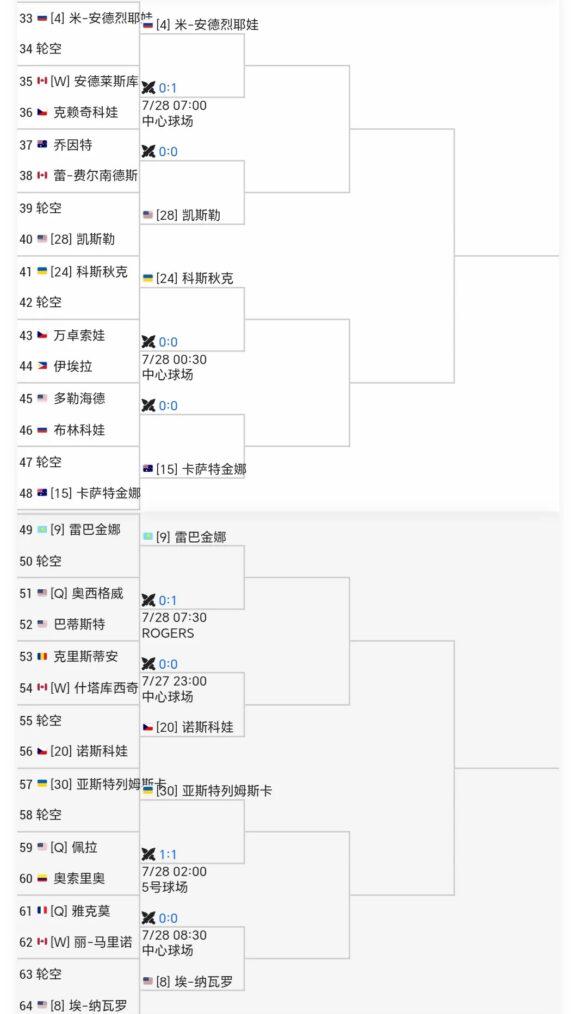Screen dimensions: 576x1014
Task: Open the 1:1 score link on 5号球场 match
Action: 167,854
